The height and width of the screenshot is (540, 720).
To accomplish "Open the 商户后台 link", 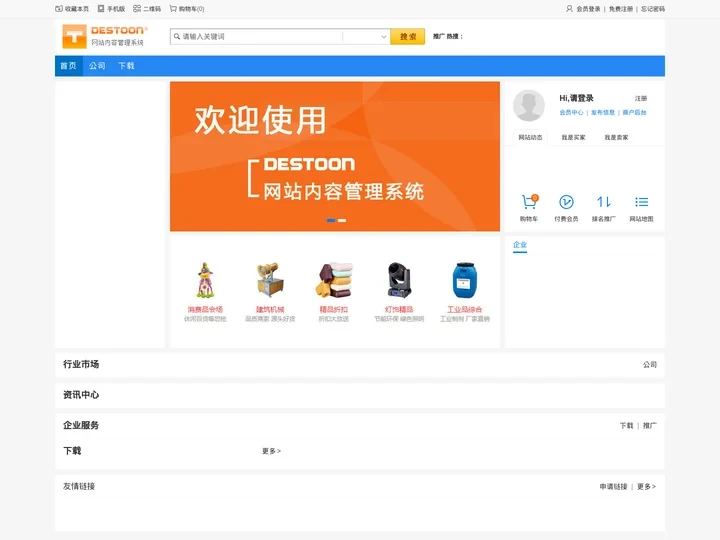I will 635,112.
